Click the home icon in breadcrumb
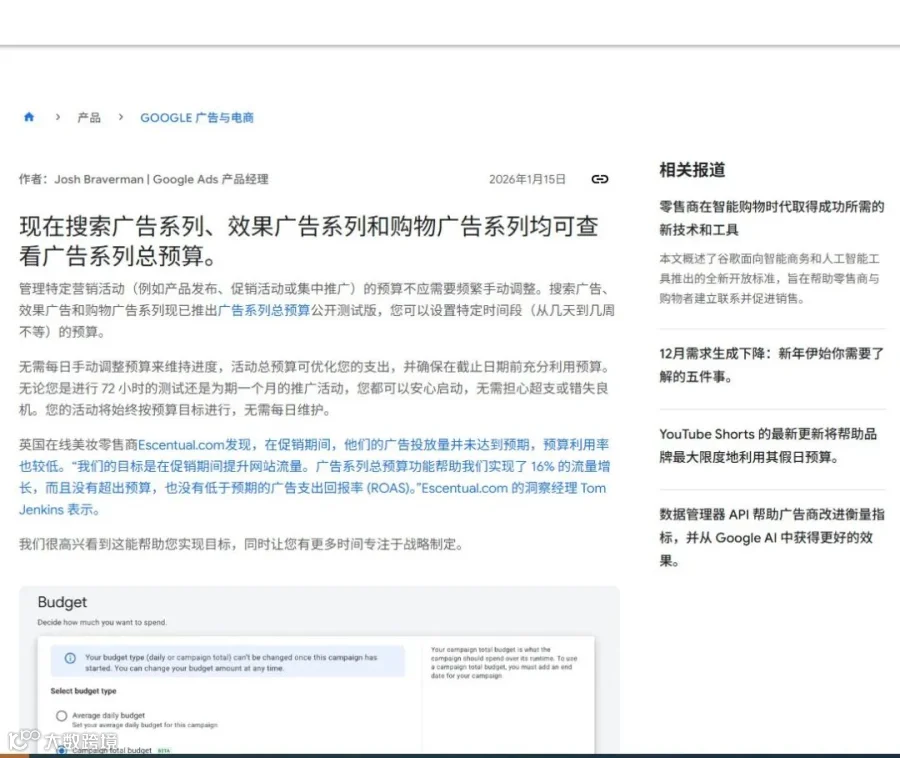The image size is (900, 758). 29,117
